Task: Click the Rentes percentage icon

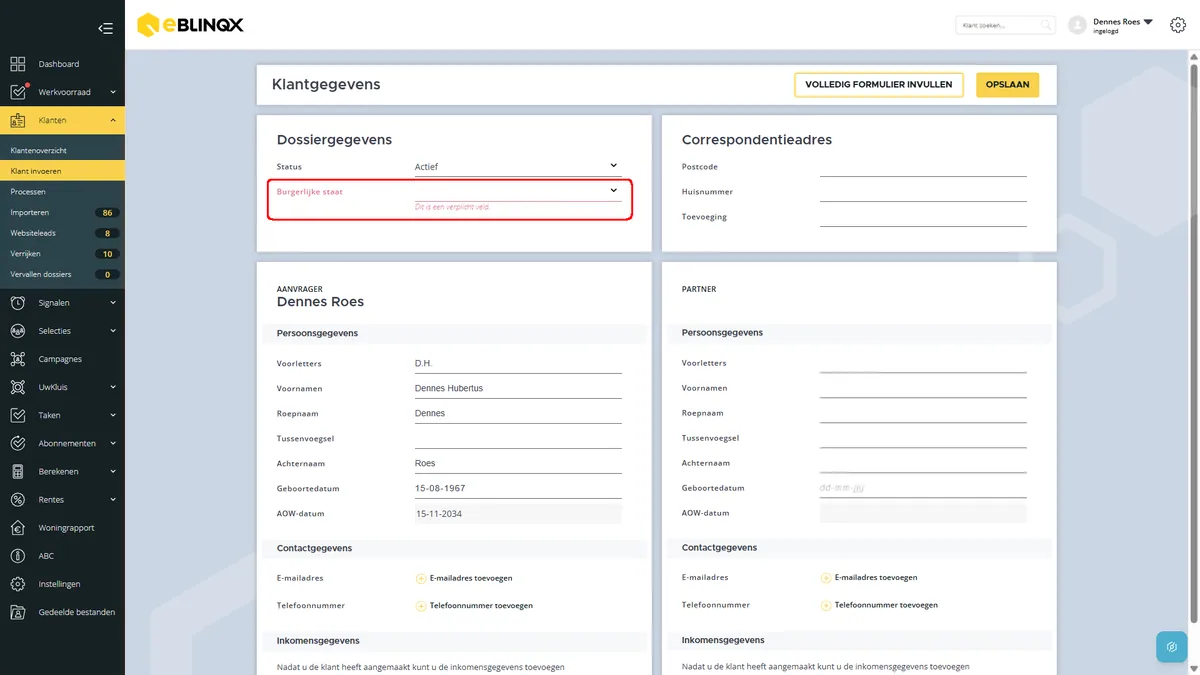Action: tap(18, 499)
